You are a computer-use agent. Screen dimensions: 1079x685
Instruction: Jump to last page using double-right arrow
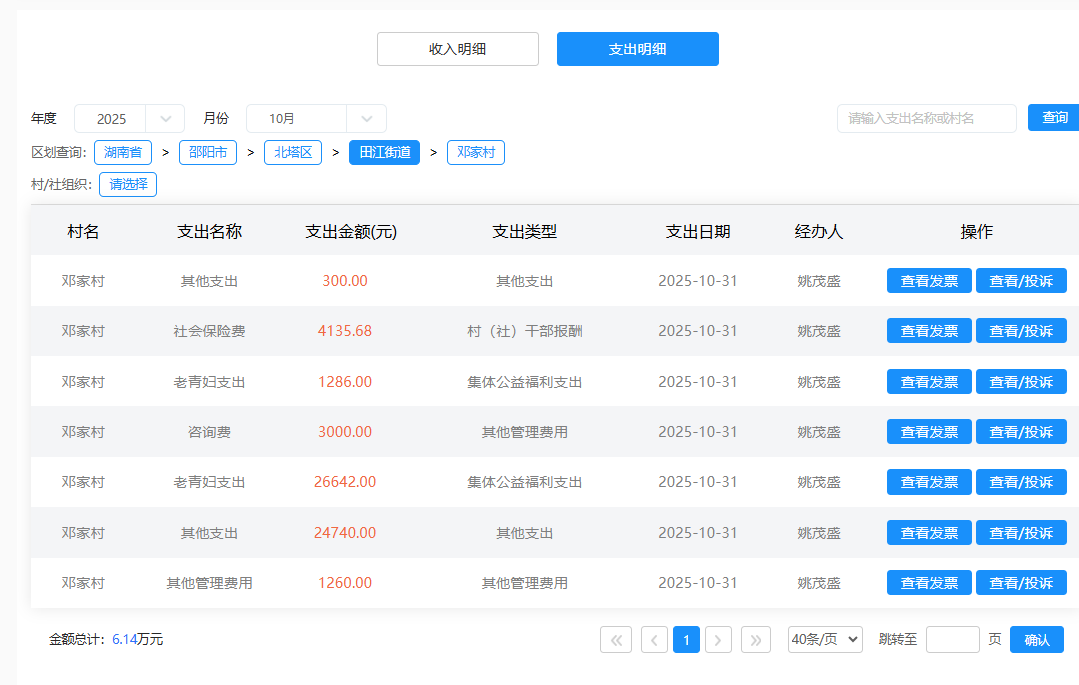(x=756, y=639)
